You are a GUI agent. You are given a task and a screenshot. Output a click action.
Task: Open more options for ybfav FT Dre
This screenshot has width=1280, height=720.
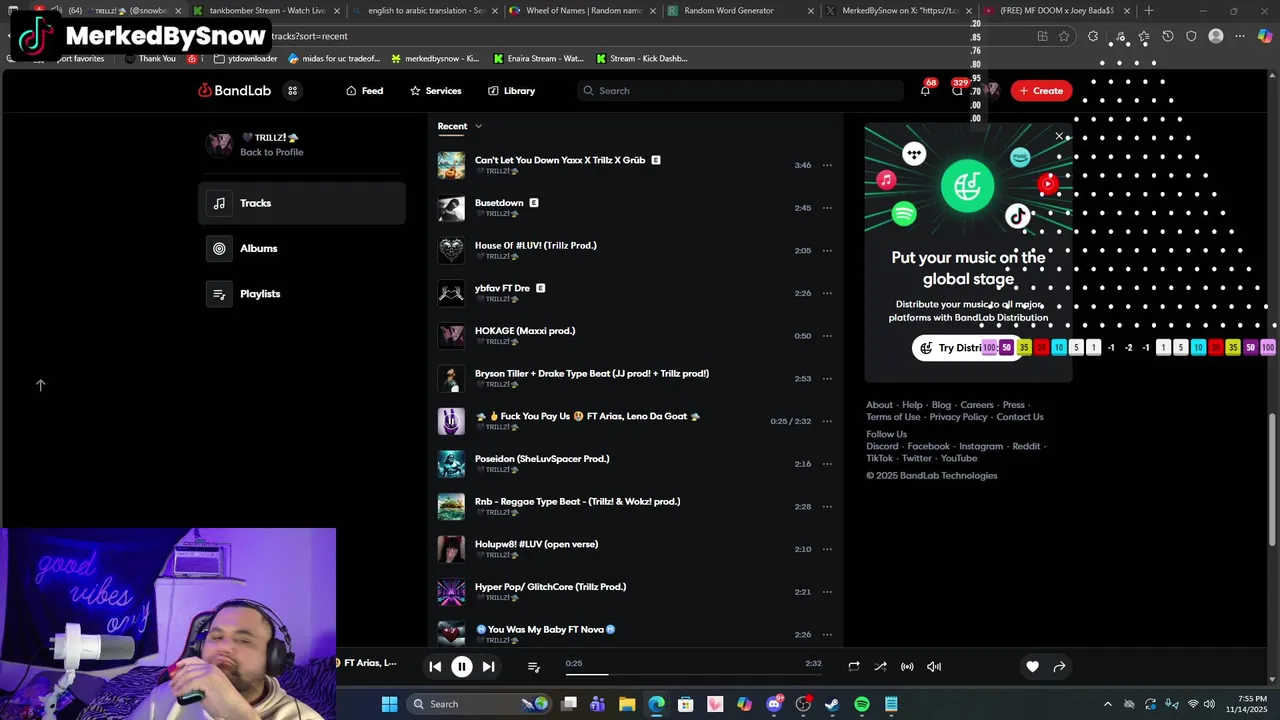click(x=827, y=293)
